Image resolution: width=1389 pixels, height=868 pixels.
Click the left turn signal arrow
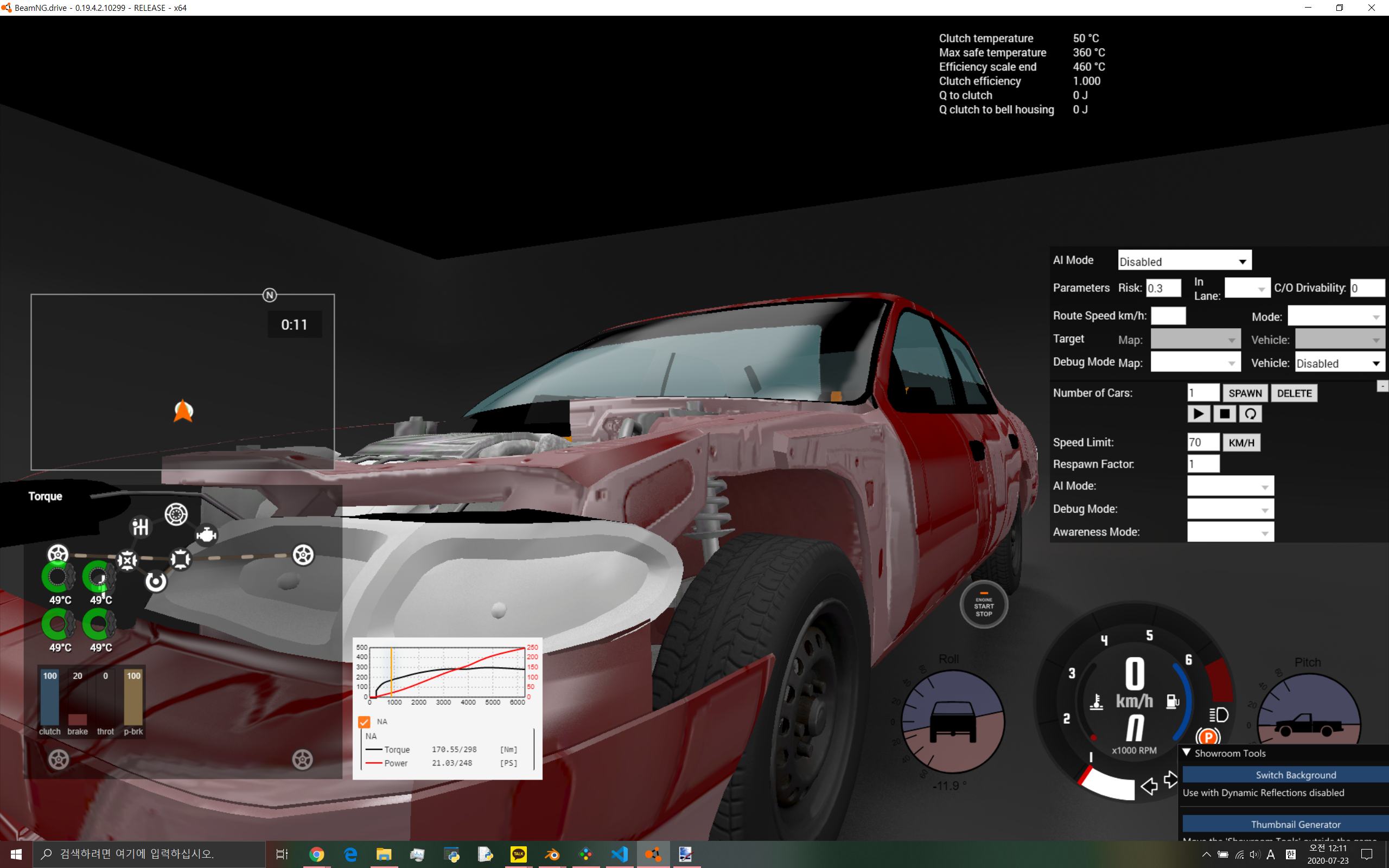click(1149, 786)
